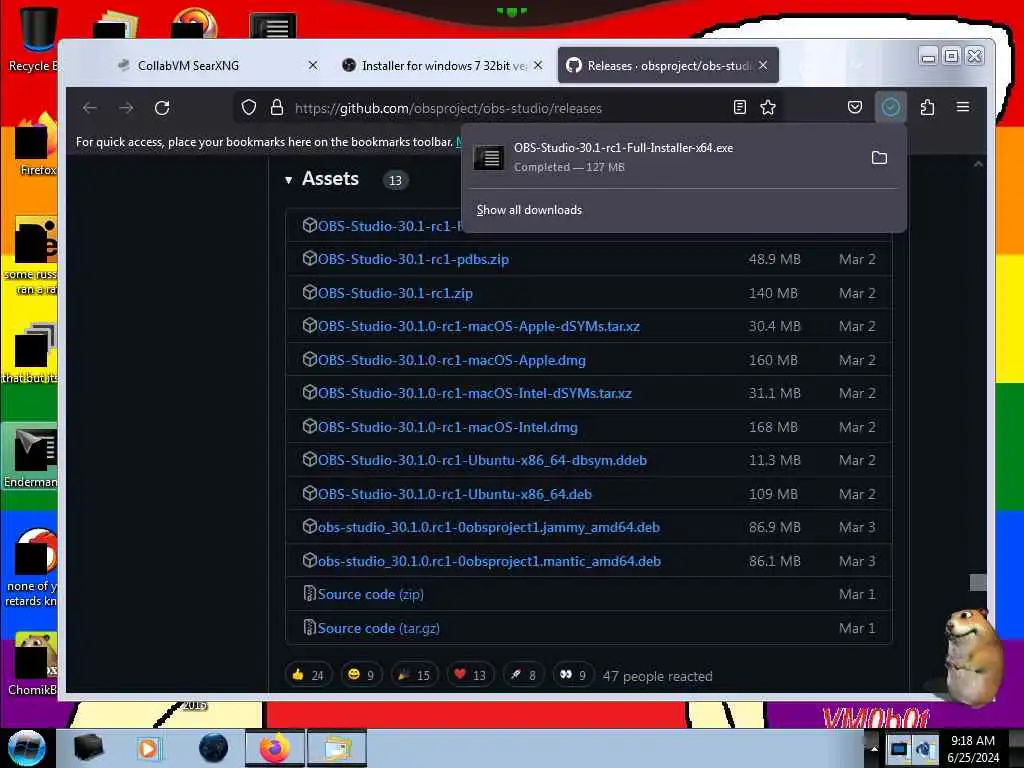Click the network icon in system tray

(899, 748)
